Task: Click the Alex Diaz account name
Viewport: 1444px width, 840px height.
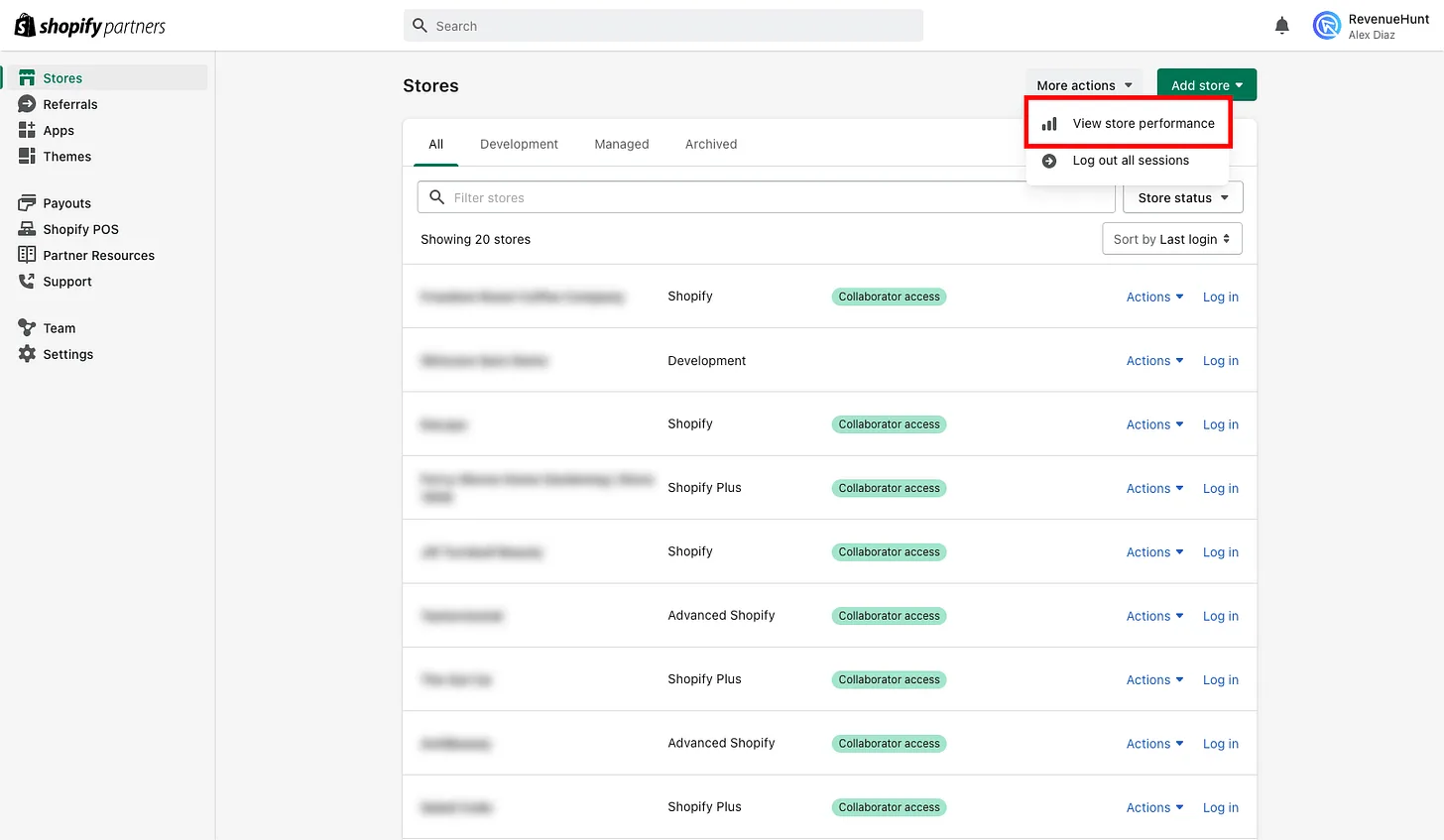Action: click(1372, 35)
